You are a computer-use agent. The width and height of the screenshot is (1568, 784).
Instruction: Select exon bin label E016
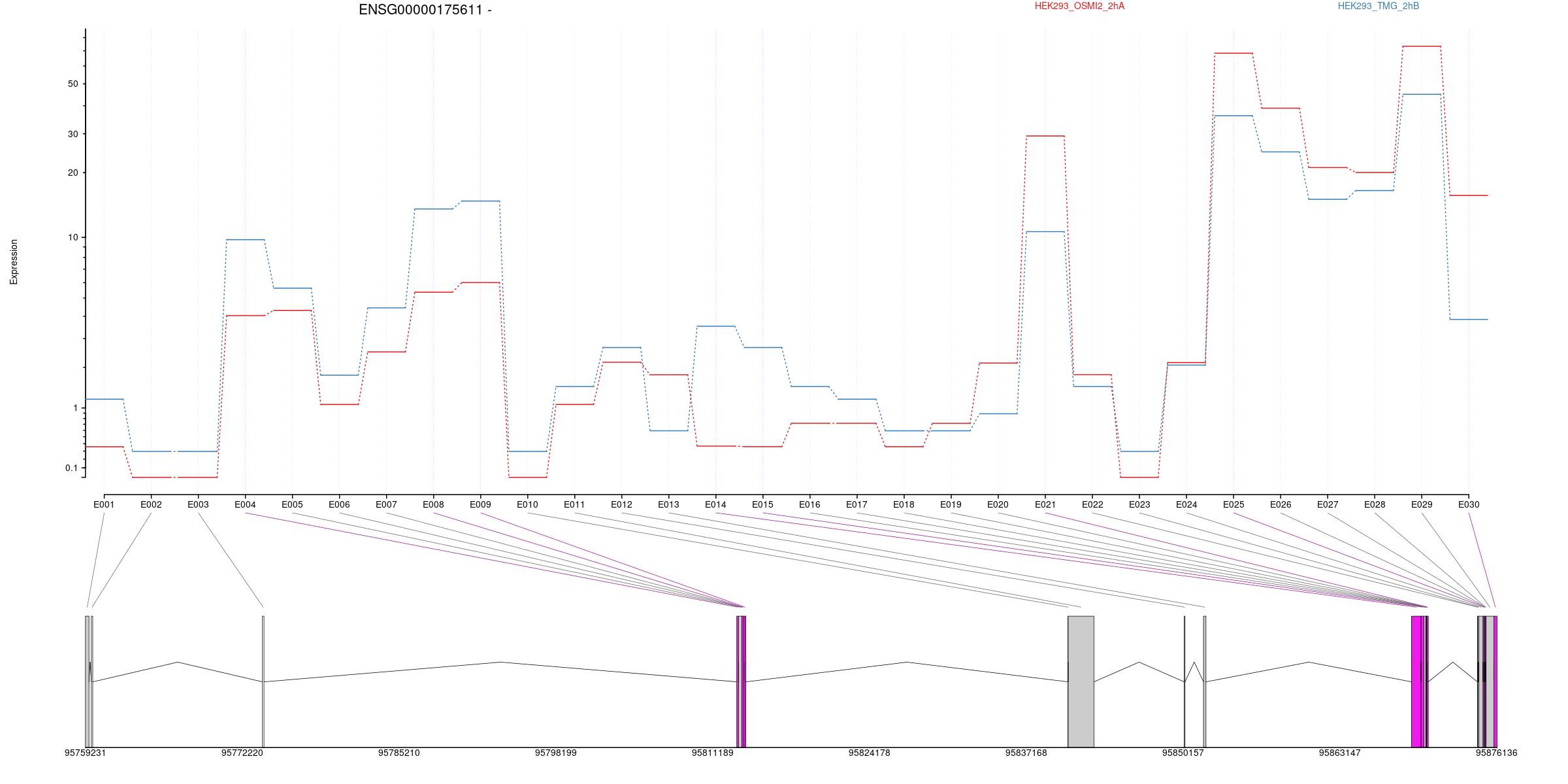pyautogui.click(x=809, y=504)
